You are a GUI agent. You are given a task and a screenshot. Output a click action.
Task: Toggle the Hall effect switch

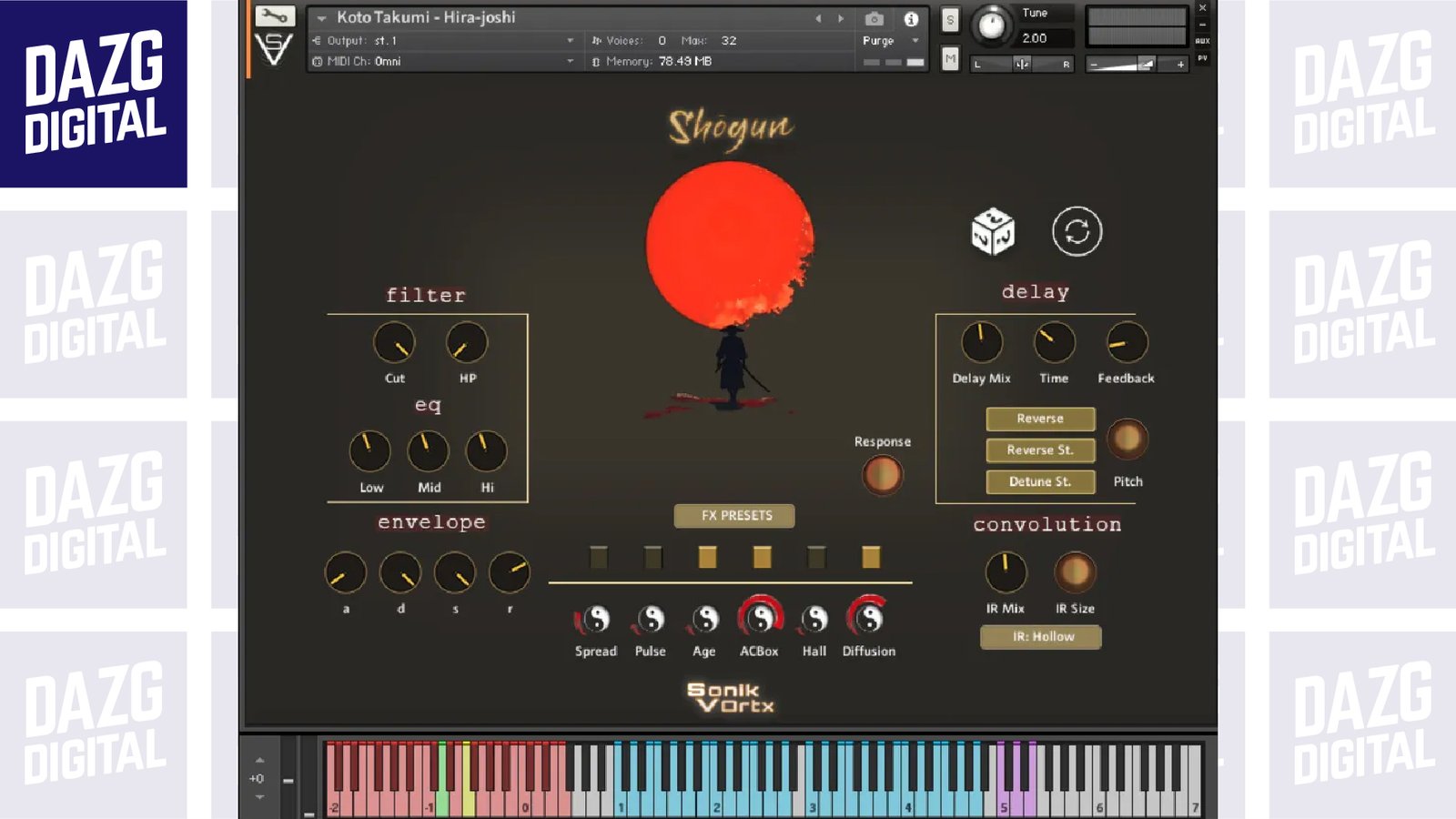pos(816,557)
